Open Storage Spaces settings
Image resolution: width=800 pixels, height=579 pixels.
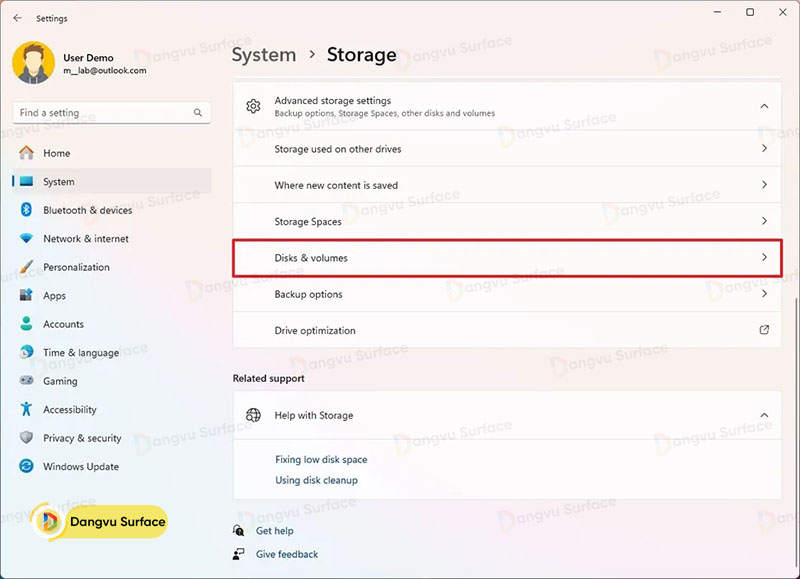point(507,221)
